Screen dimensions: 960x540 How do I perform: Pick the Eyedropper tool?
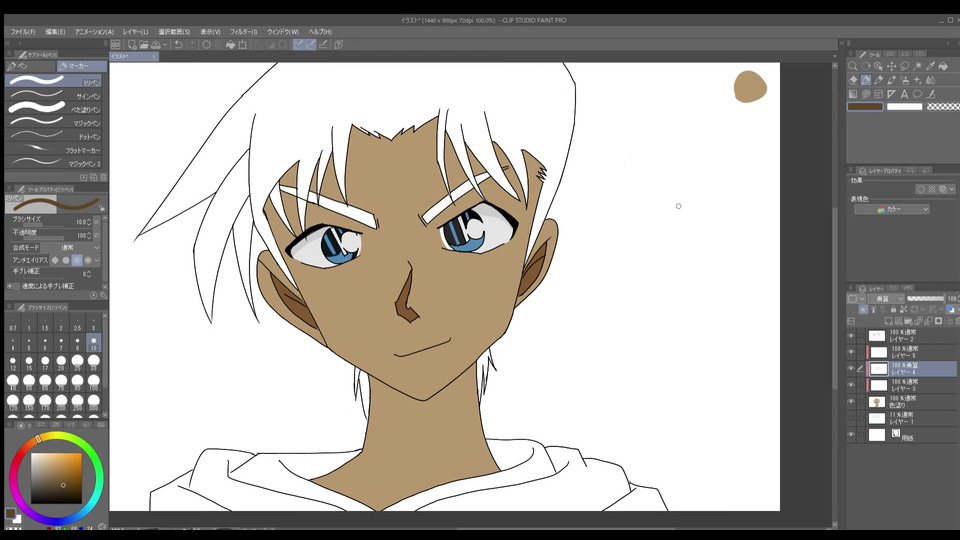click(930, 67)
